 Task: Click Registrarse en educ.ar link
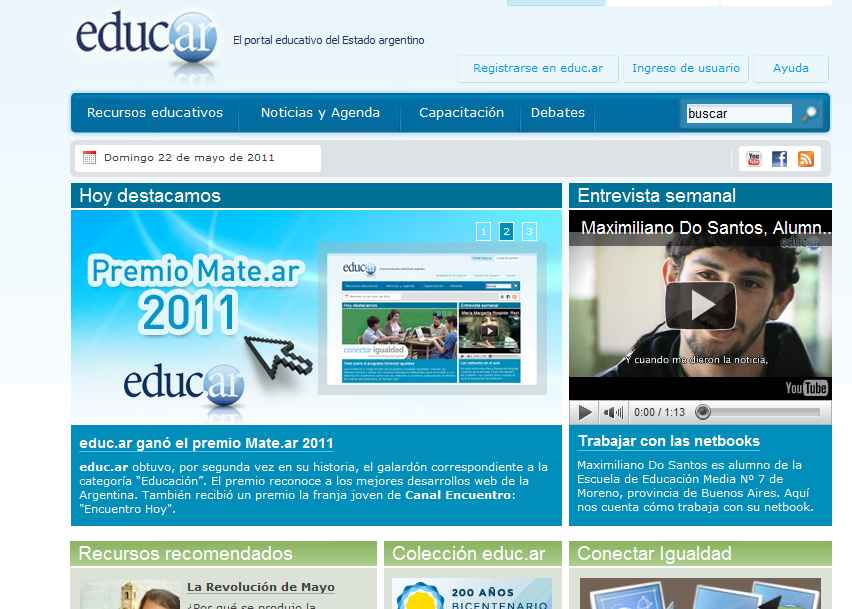click(538, 68)
